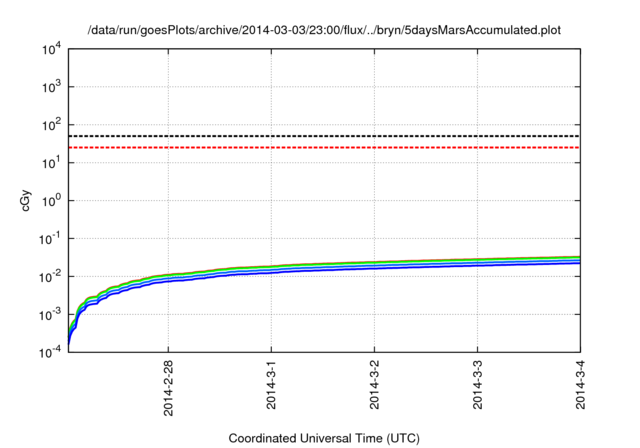Screen dimensions: 640x448
Task: Click the 2014-2-28 date tick label
Action: tap(168, 388)
